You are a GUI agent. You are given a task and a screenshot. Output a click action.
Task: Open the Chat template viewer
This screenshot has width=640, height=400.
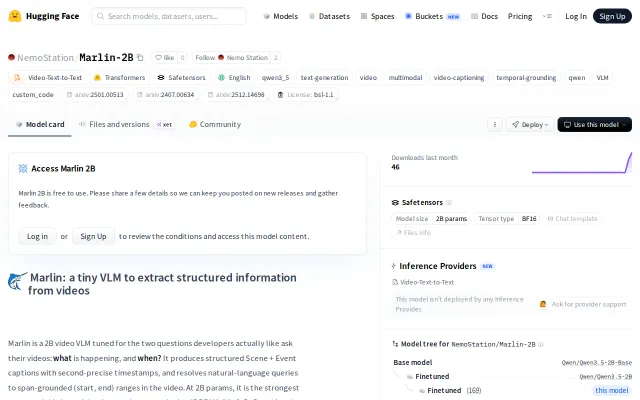click(x=572, y=219)
